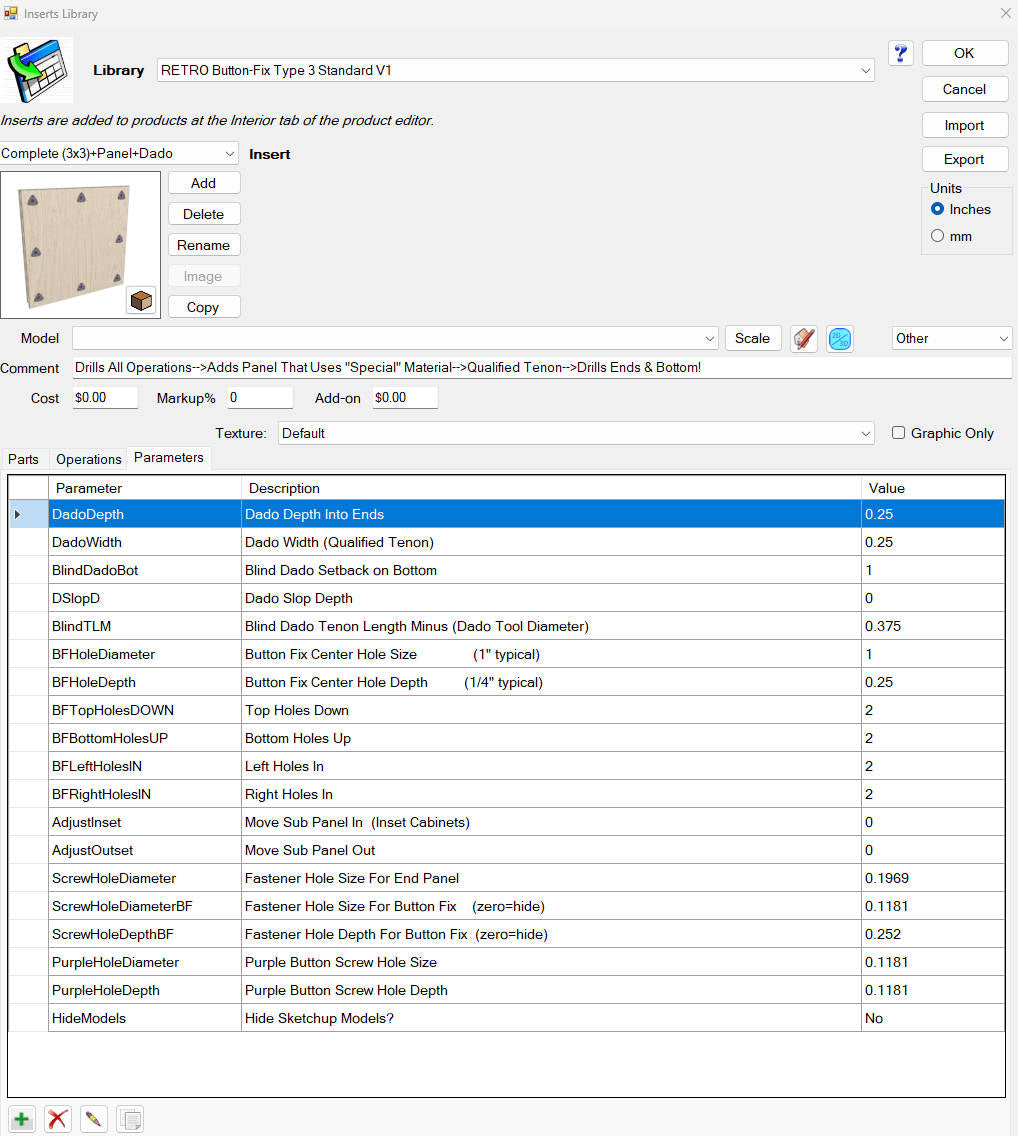This screenshot has width=1018, height=1136.
Task: Click the pencil edit parameter icon
Action: [x=94, y=1119]
